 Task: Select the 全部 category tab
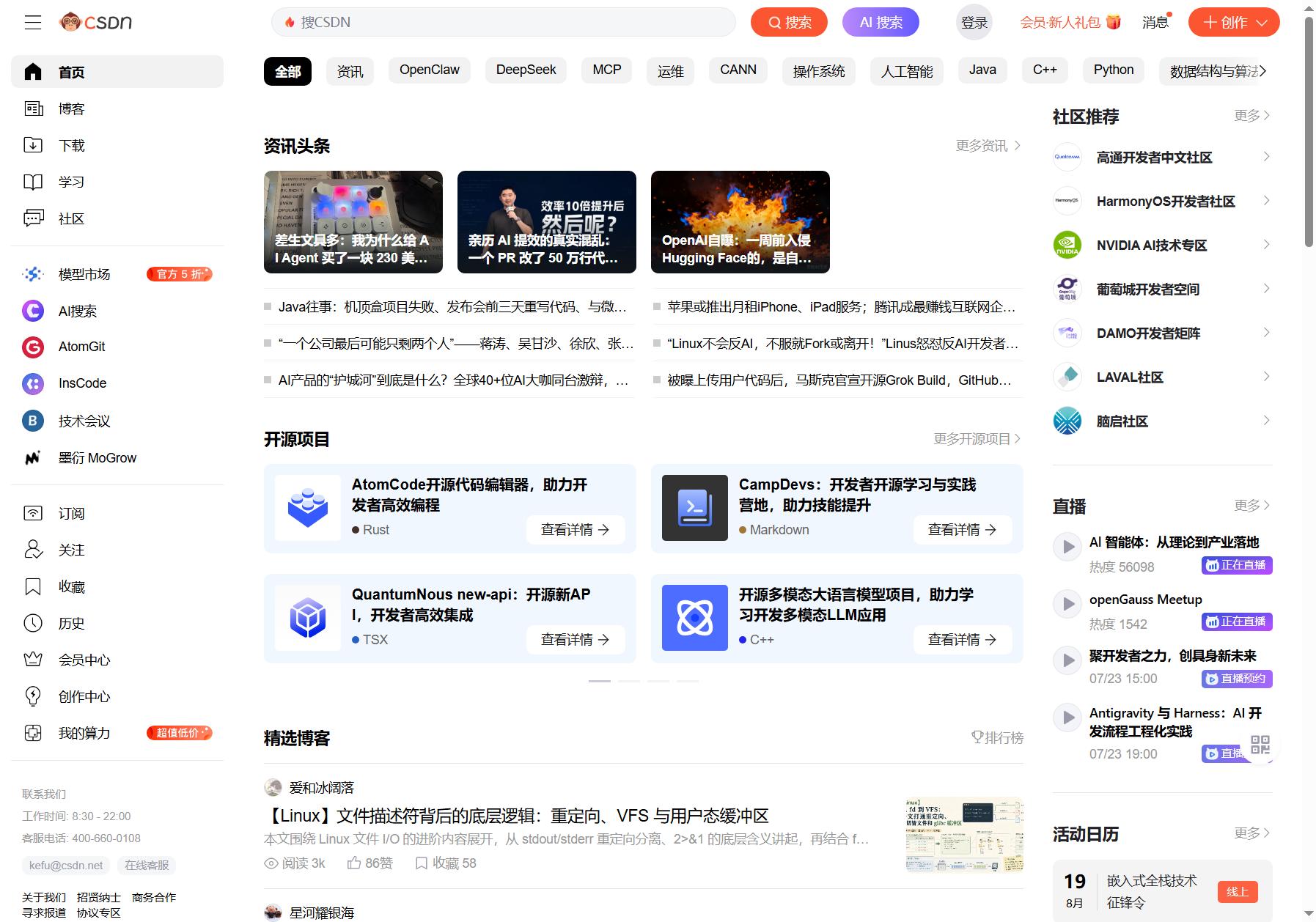(287, 71)
